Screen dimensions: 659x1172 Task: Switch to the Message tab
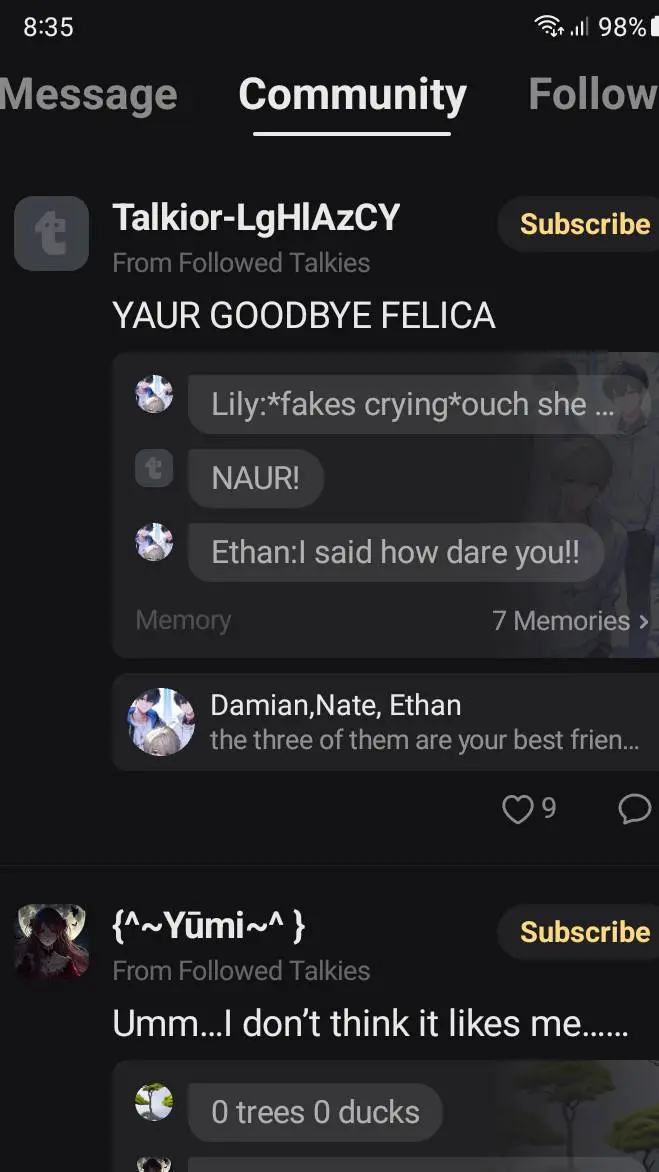(88, 95)
